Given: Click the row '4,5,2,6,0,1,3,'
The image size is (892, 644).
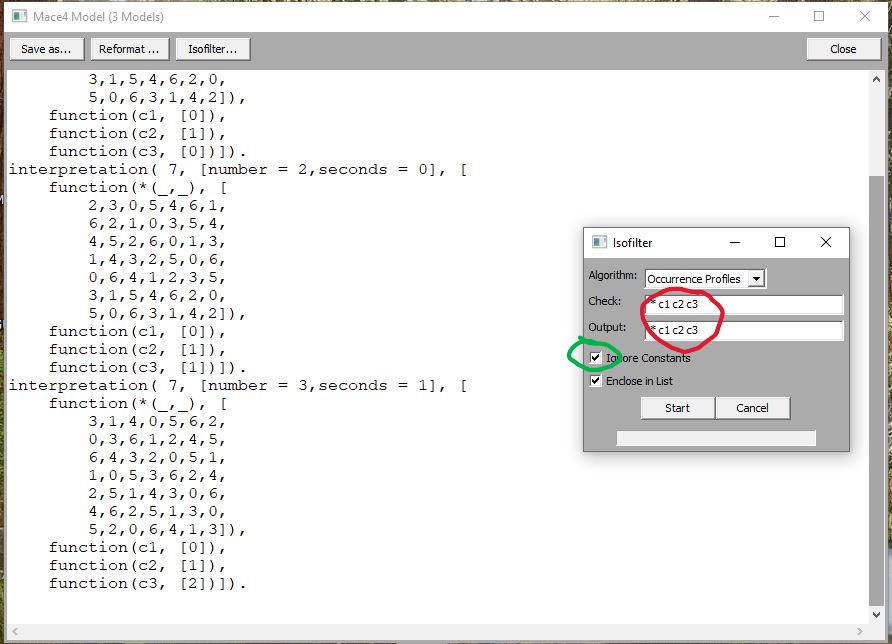Looking at the screenshot, I should [x=157, y=242].
